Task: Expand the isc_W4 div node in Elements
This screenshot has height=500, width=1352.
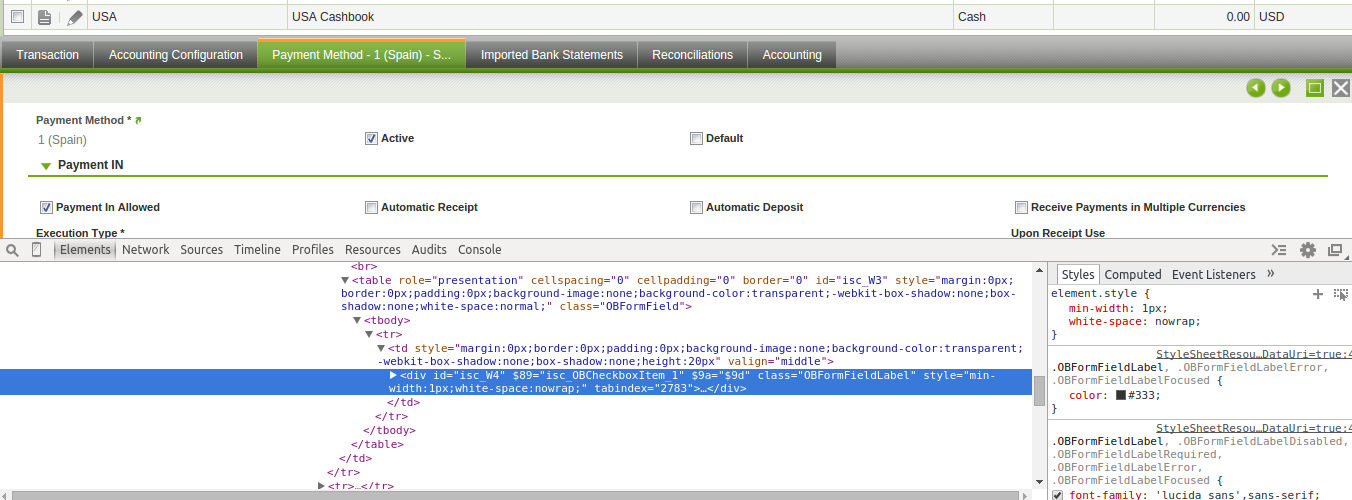Action: tap(393, 375)
